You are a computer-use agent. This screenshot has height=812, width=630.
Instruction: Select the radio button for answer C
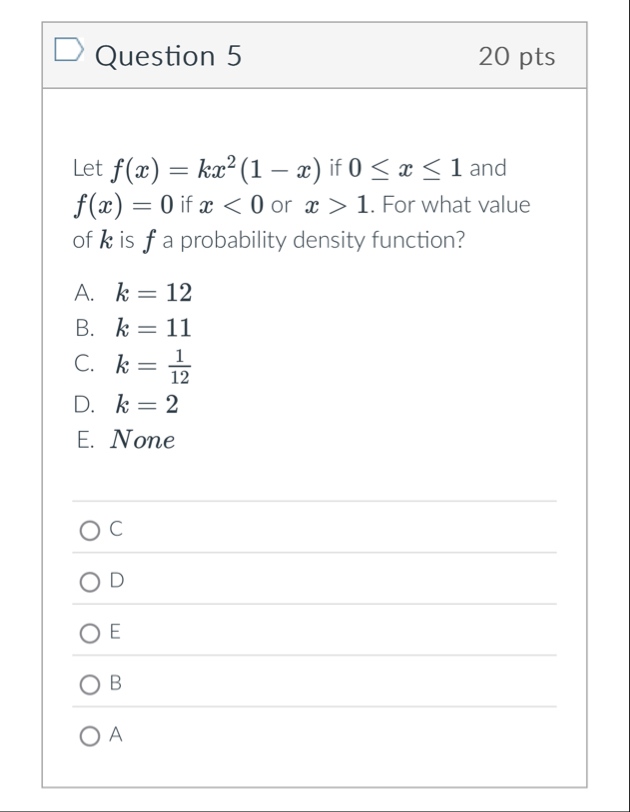[x=89, y=532]
